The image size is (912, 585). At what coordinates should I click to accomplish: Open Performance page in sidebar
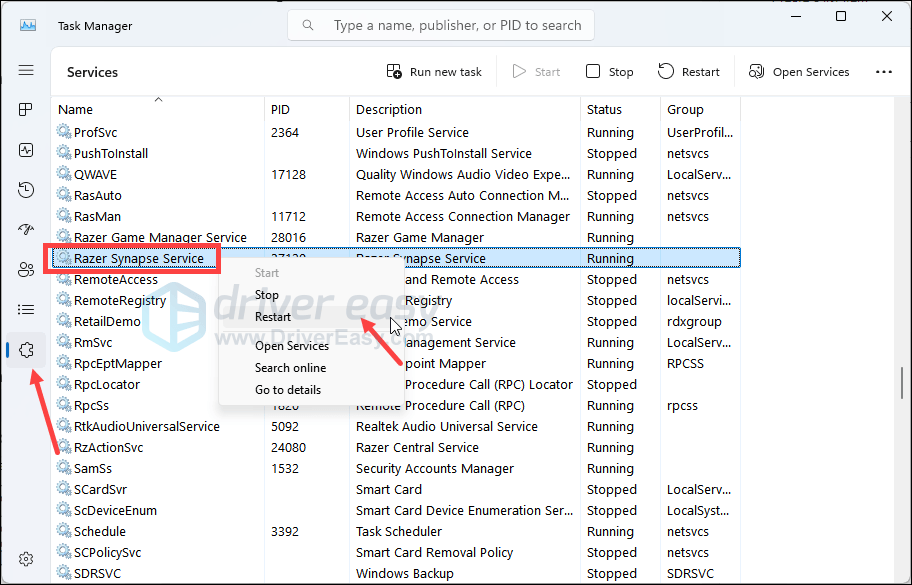tap(26, 150)
